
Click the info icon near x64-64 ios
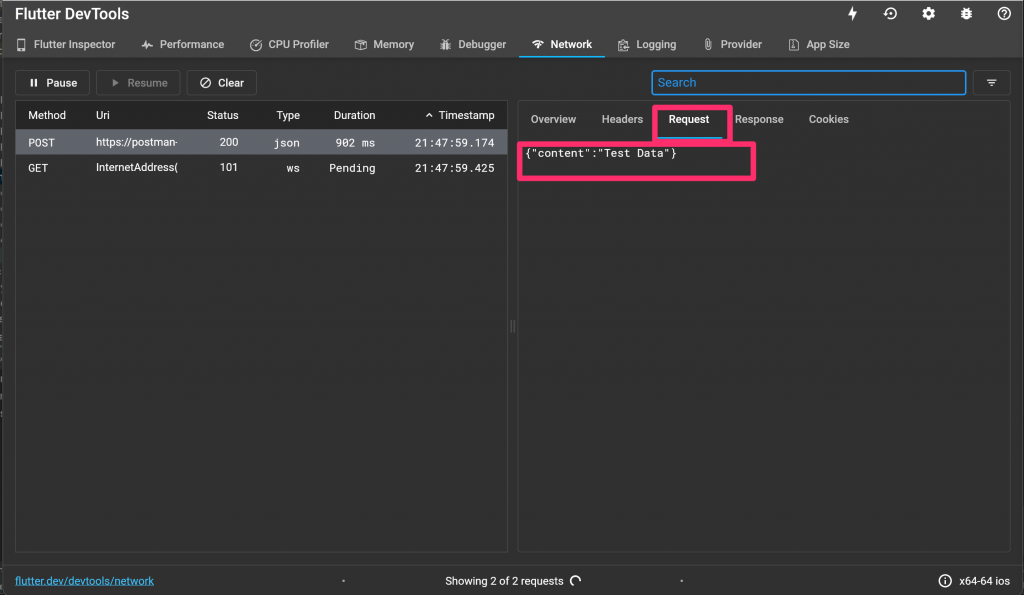coord(944,581)
